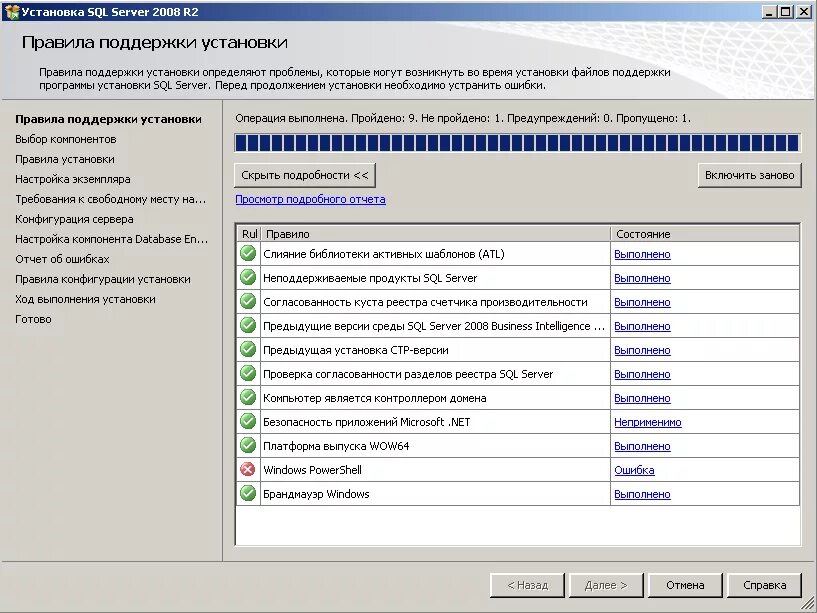Sort by Правило column header
This screenshot has width=817, height=613.
[x=435, y=234]
